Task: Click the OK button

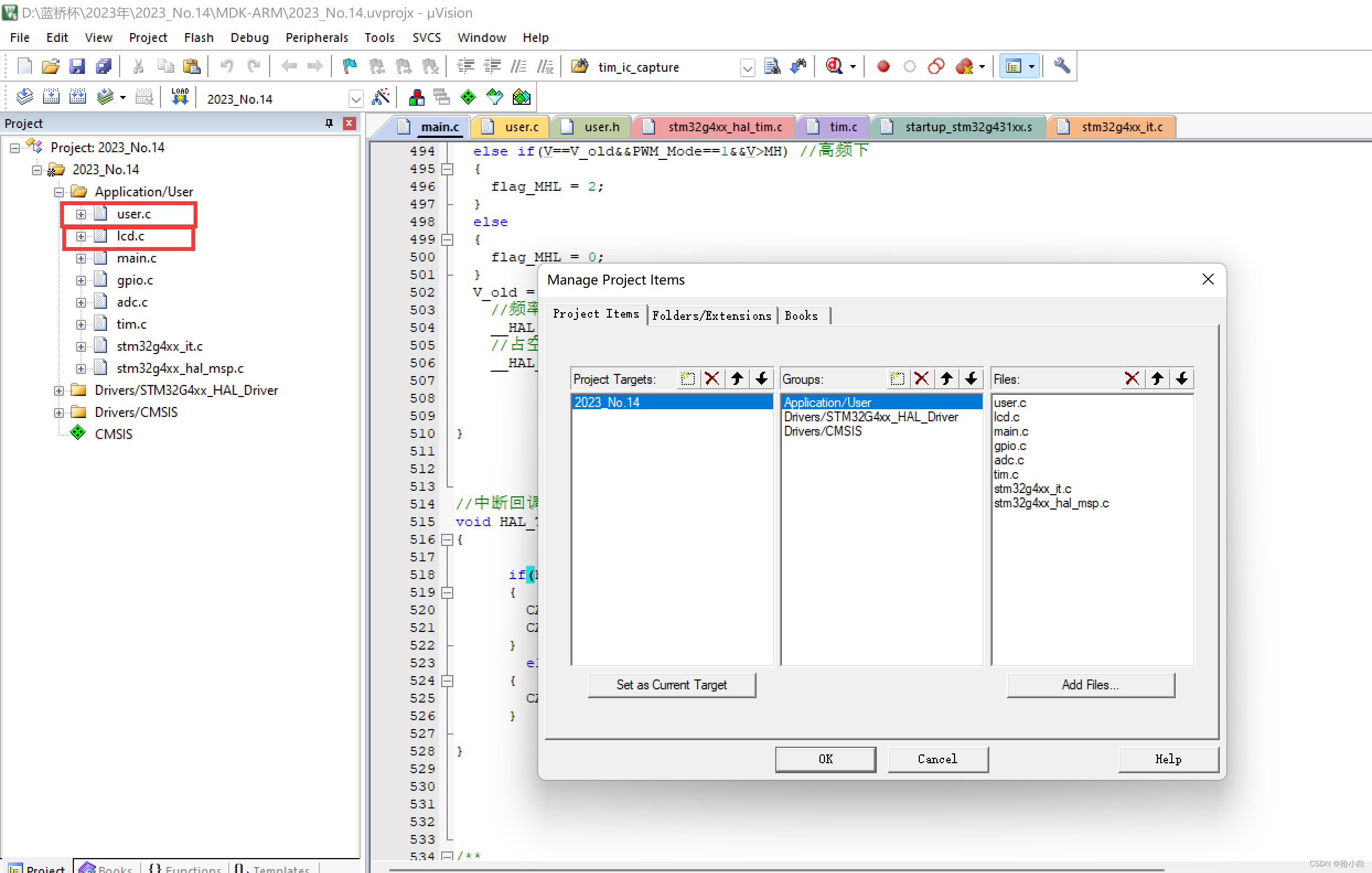Action: click(826, 759)
